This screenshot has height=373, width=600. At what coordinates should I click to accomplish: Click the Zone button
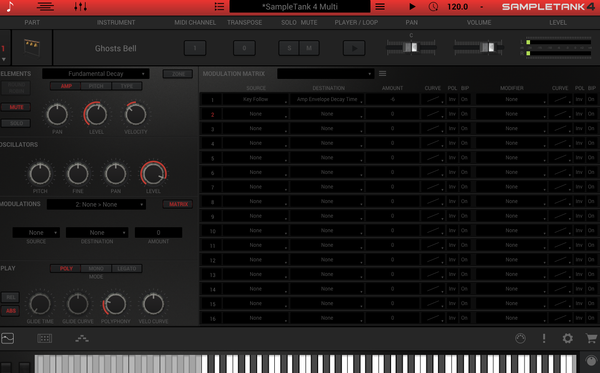point(178,74)
